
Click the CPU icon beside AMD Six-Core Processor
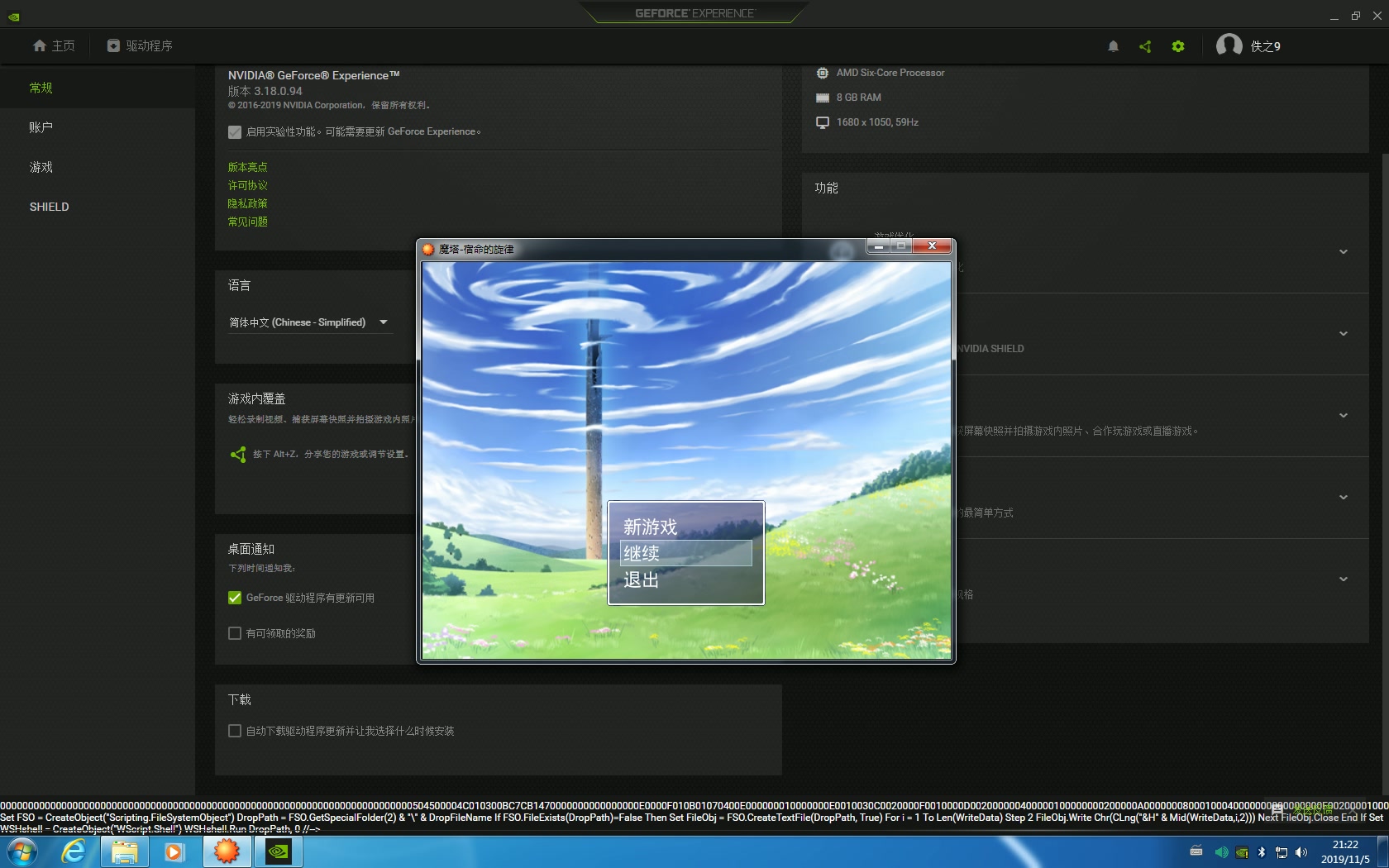click(x=823, y=73)
